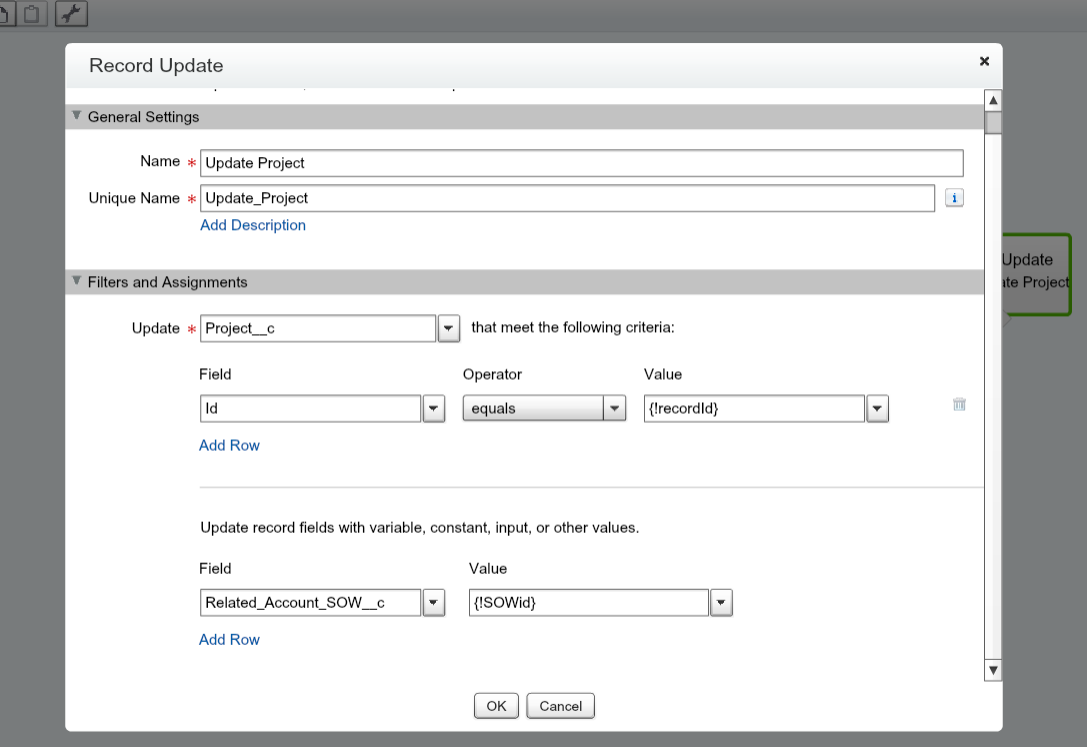Image resolution: width=1087 pixels, height=747 pixels.
Task: Open the Related_Account_SOW__c field dropdown
Action: (x=434, y=603)
